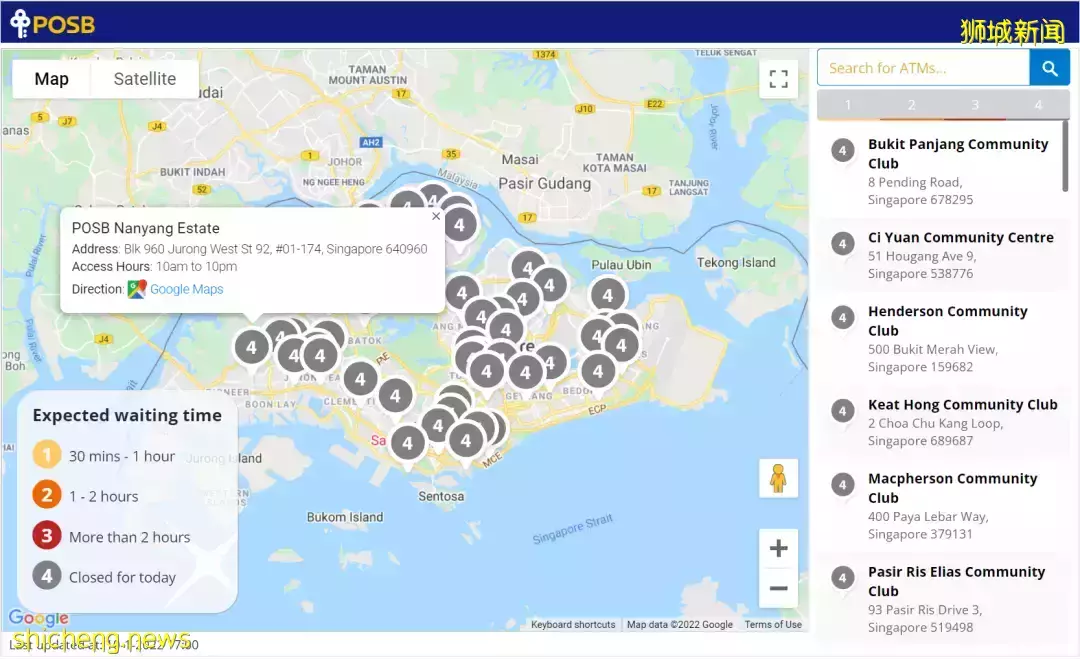The image size is (1080, 659).
Task: Click the Pasir Gudang label on map
Action: [x=544, y=183]
